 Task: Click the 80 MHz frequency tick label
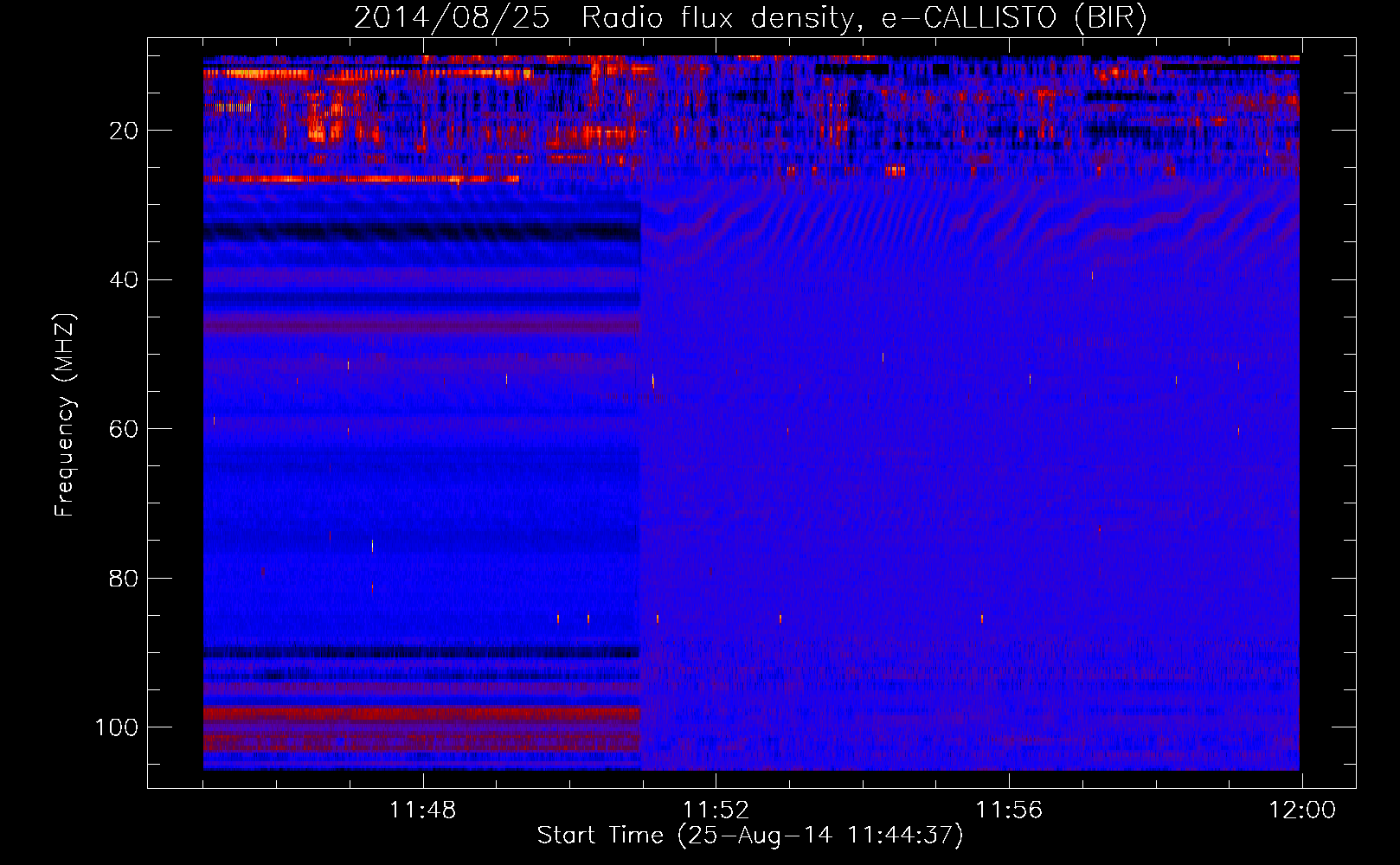124,579
